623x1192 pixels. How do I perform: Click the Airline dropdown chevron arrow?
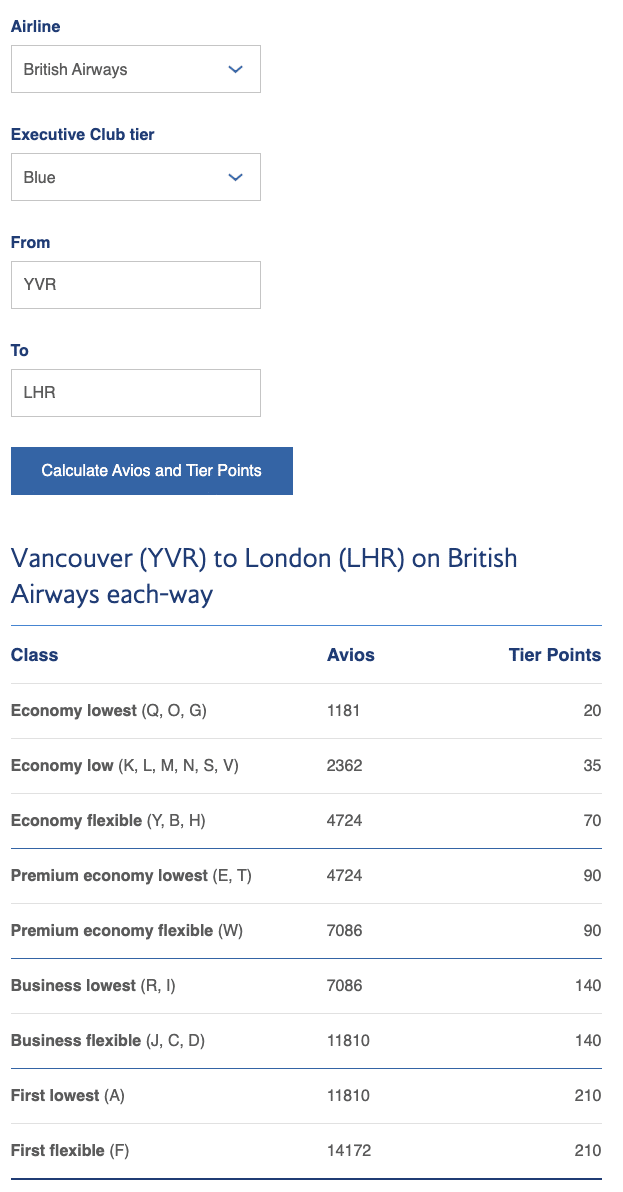(236, 69)
